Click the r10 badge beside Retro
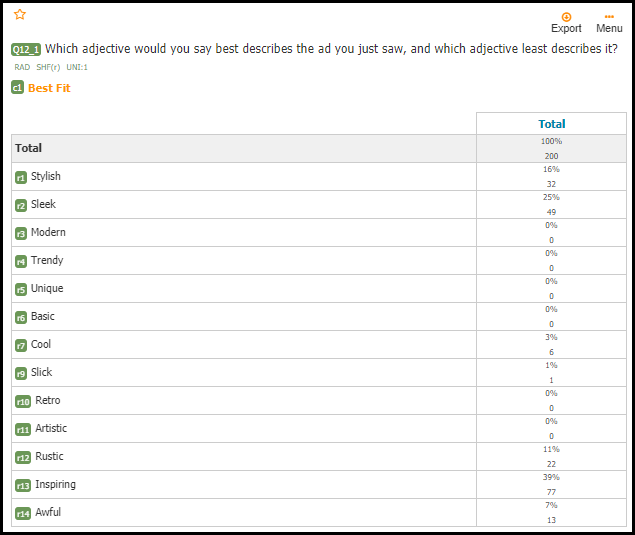Image resolution: width=635 pixels, height=535 pixels. tap(23, 401)
